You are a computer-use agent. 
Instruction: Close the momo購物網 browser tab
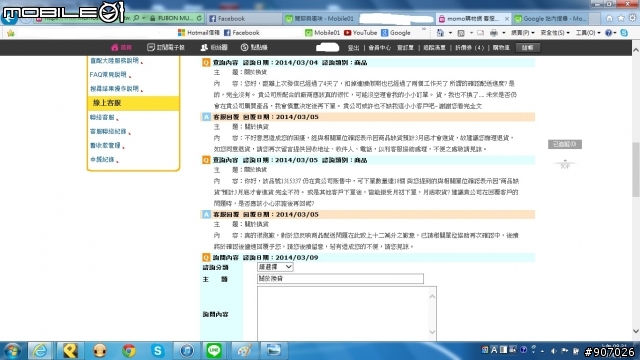click(x=507, y=19)
